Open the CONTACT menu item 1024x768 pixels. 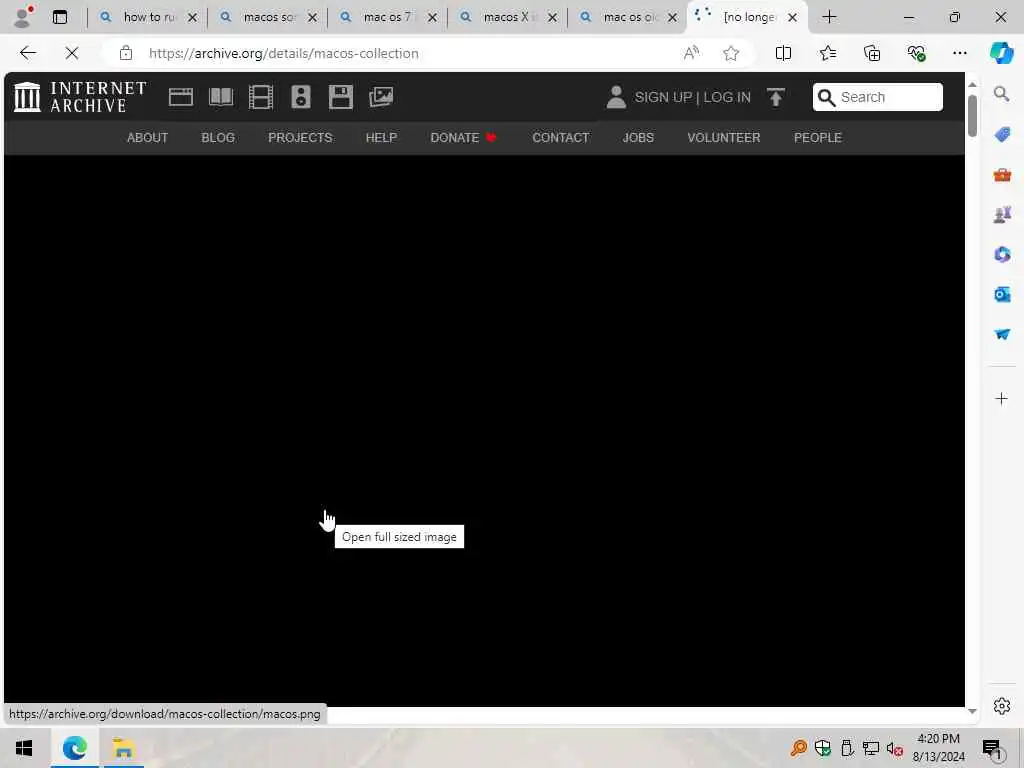561,138
